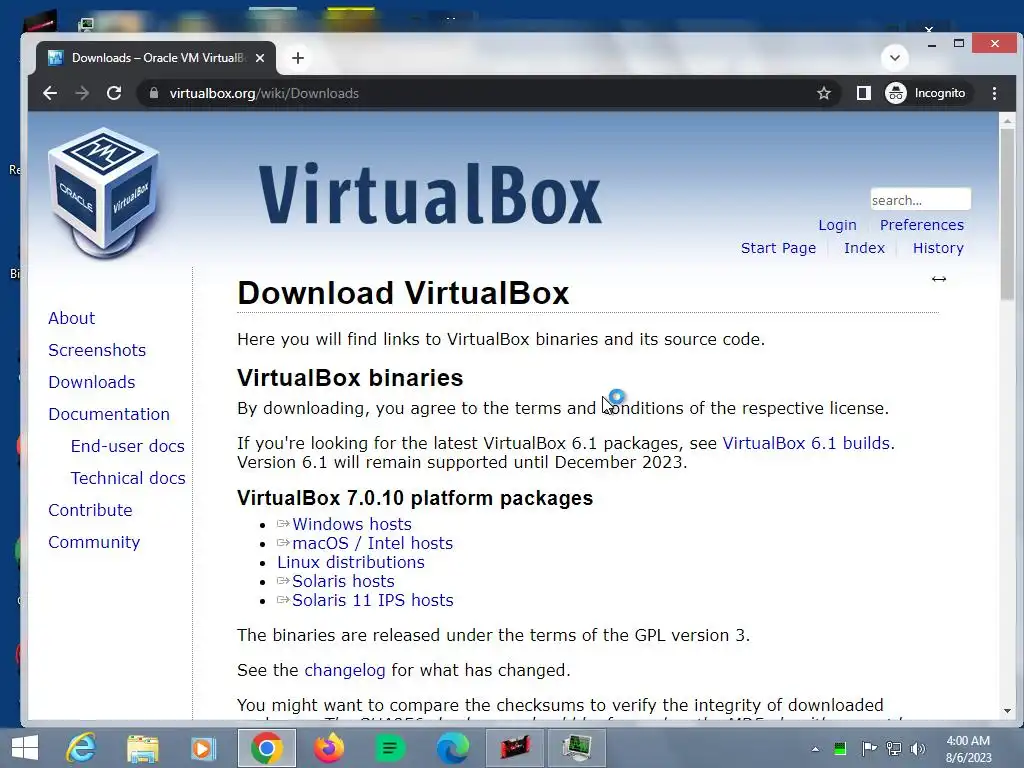Open Community in the left sidebar
The height and width of the screenshot is (768, 1024).
[x=94, y=542]
